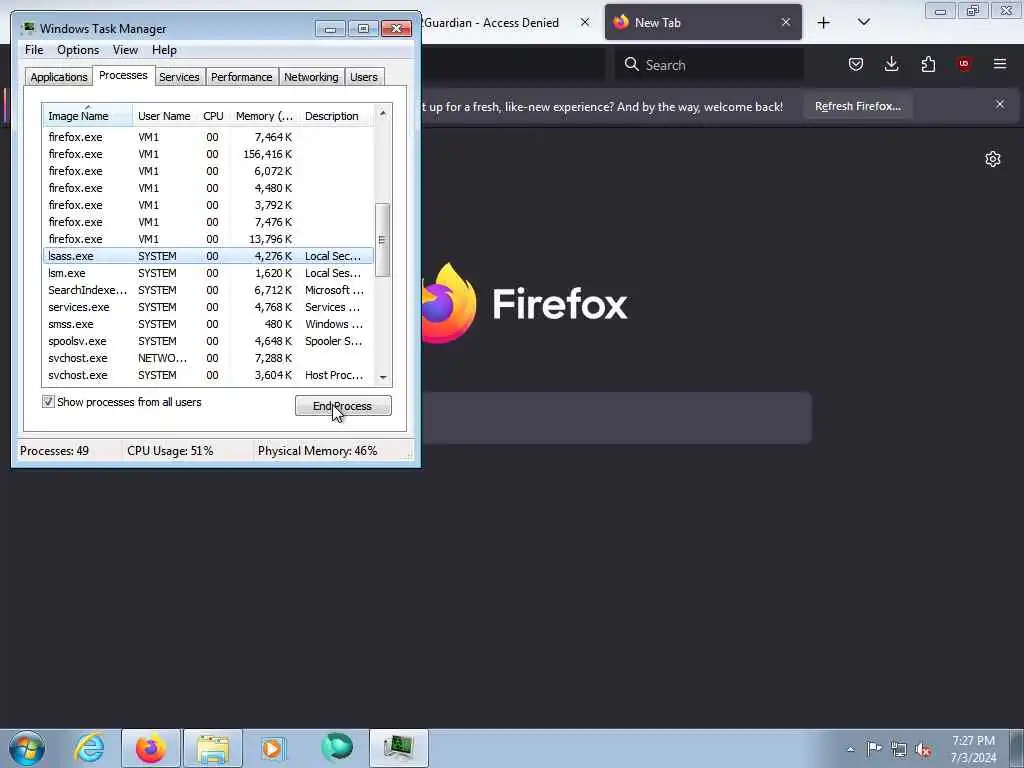This screenshot has height=768, width=1024.
Task: Click the Show Desktop strip beside clock
Action: click(x=1017, y=748)
